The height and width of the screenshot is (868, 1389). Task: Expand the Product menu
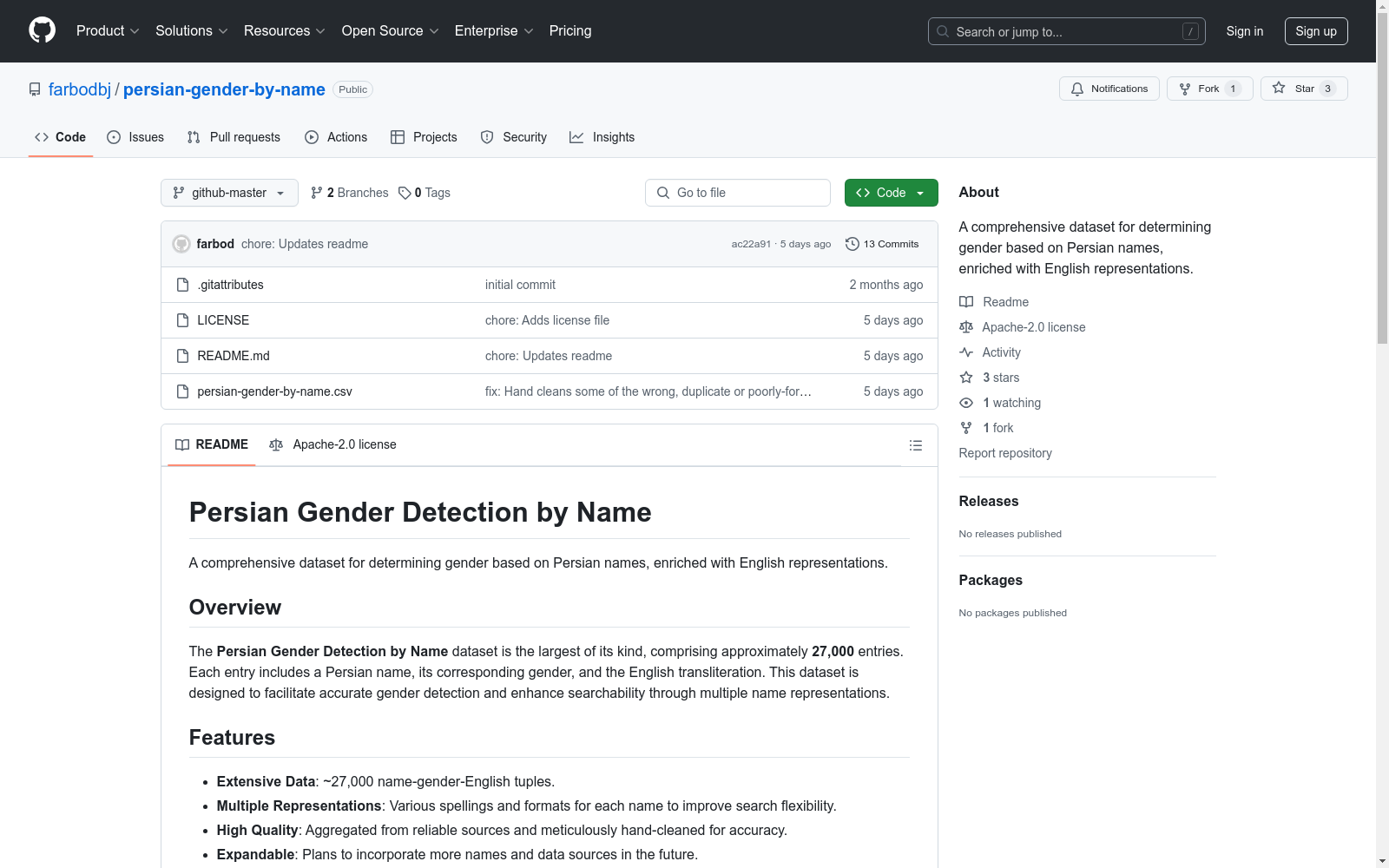click(x=108, y=30)
